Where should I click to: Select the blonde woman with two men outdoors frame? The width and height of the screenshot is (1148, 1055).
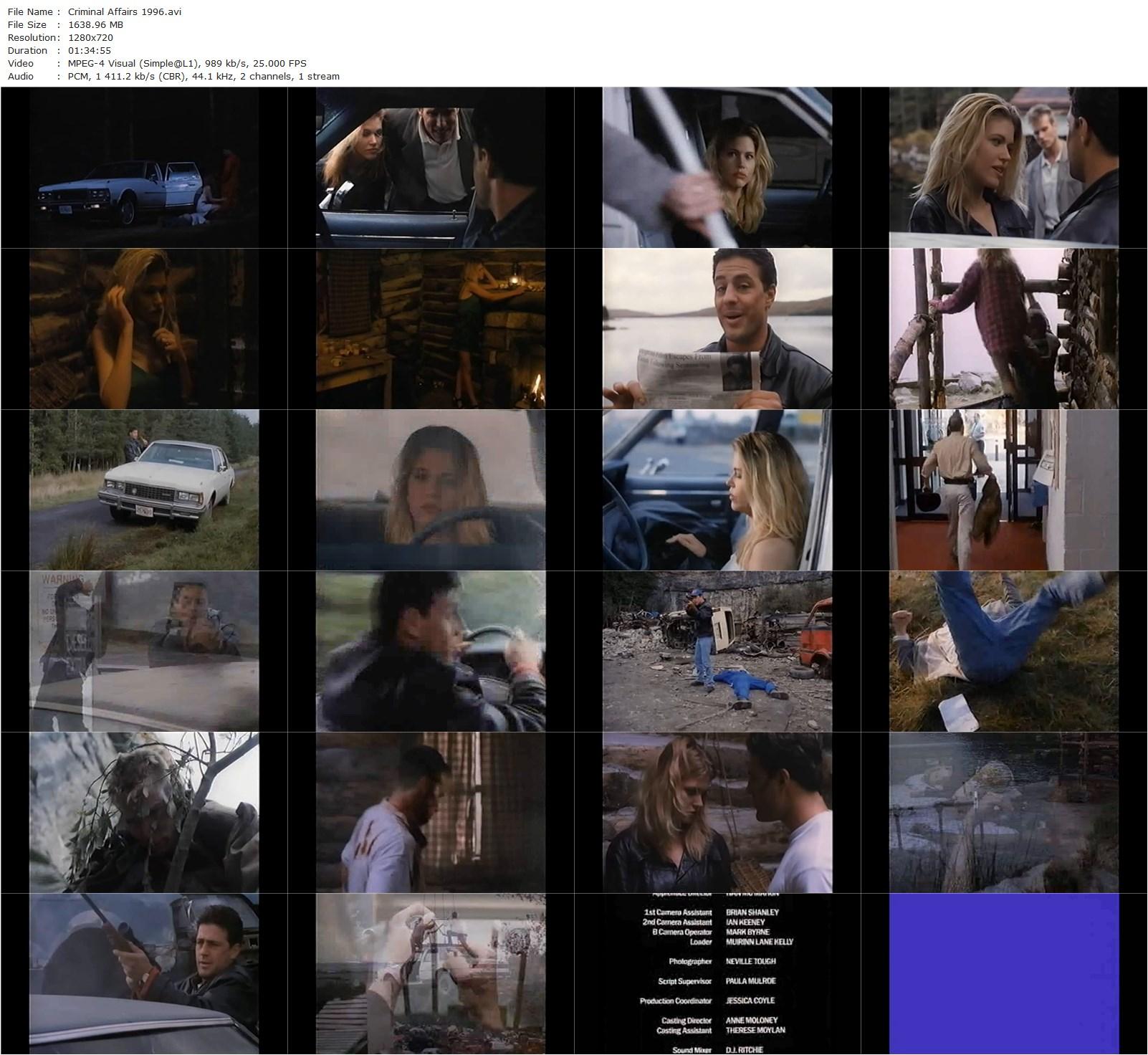pos(1004,168)
